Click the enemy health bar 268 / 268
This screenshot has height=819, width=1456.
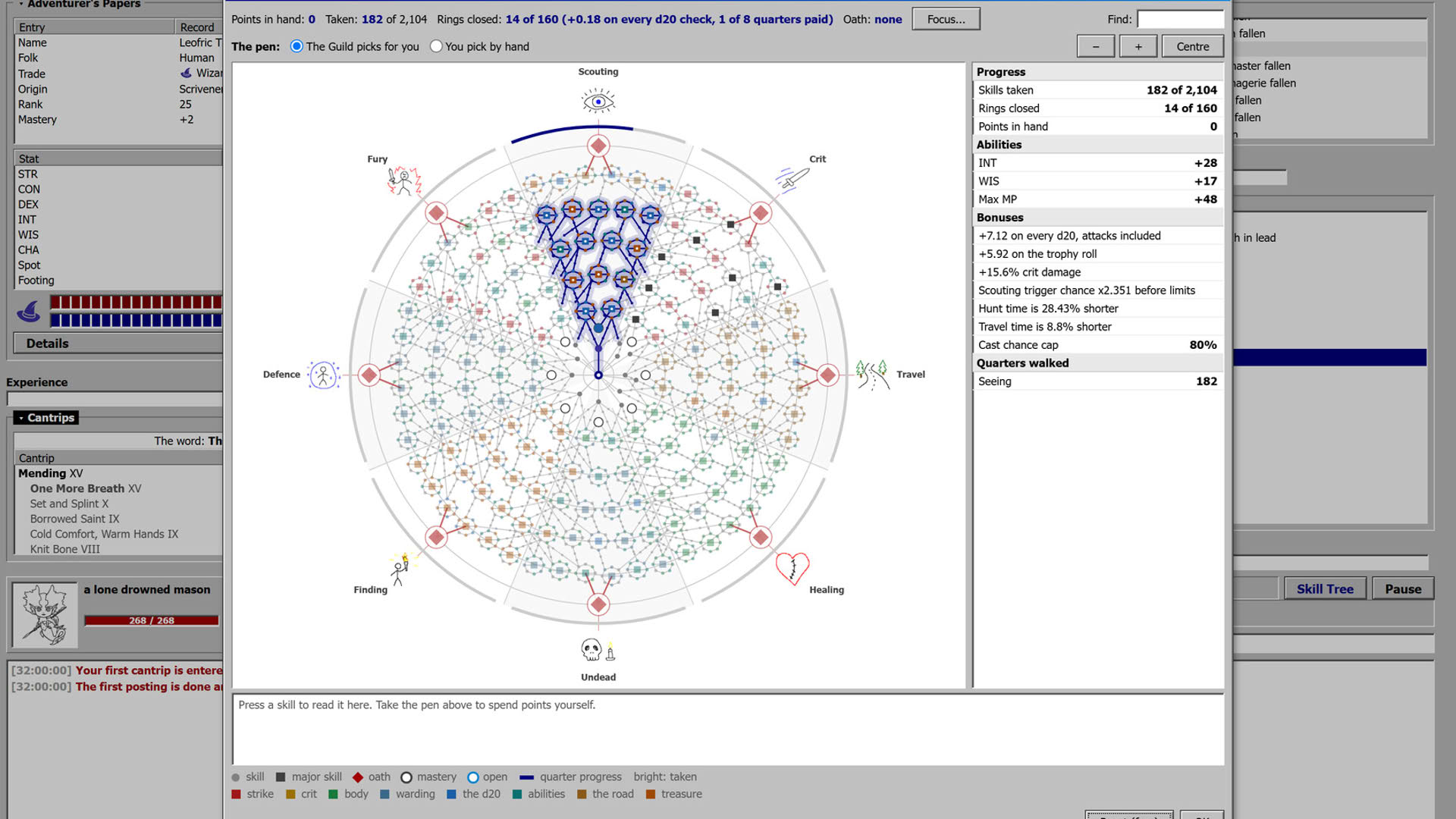[152, 620]
